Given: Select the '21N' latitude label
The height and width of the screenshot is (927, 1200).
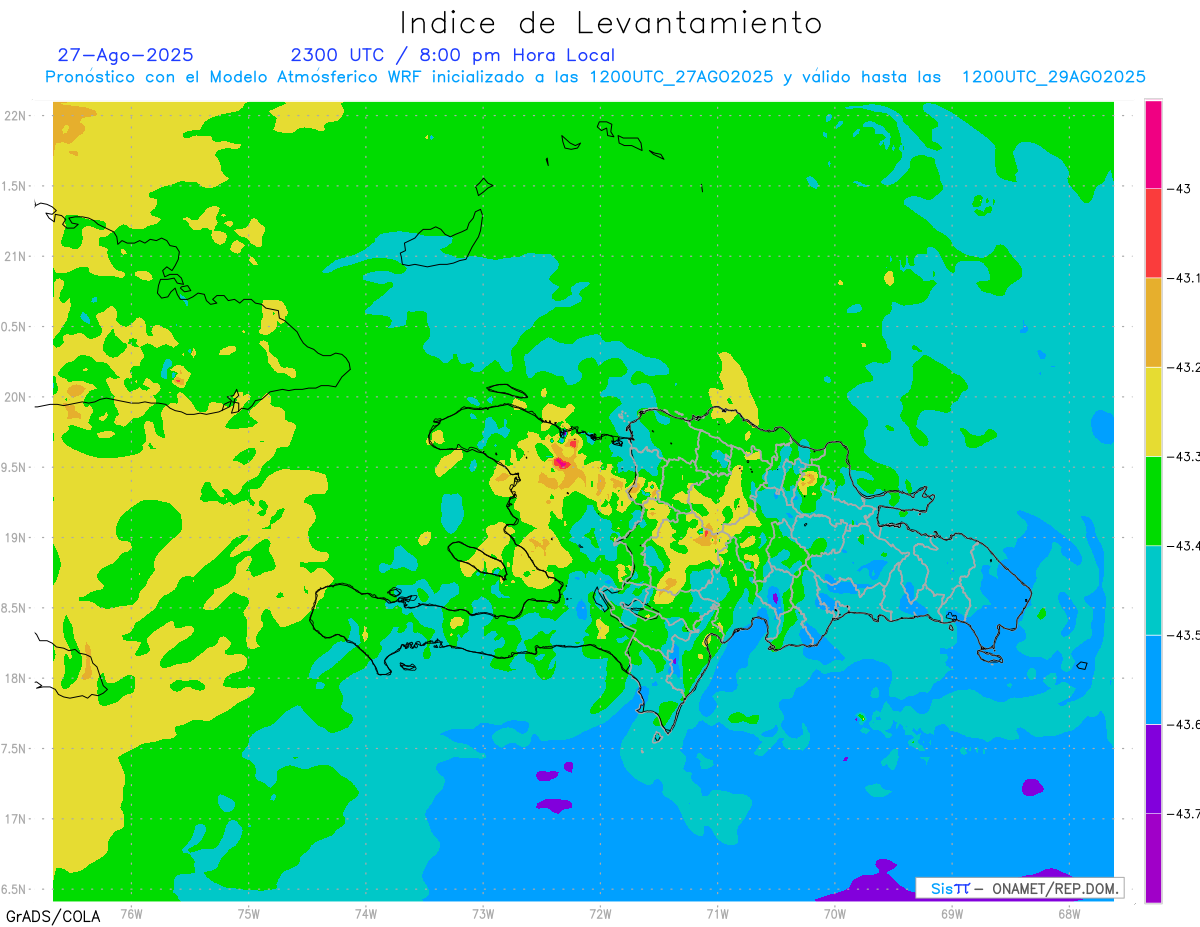Looking at the screenshot, I should click(x=15, y=256).
